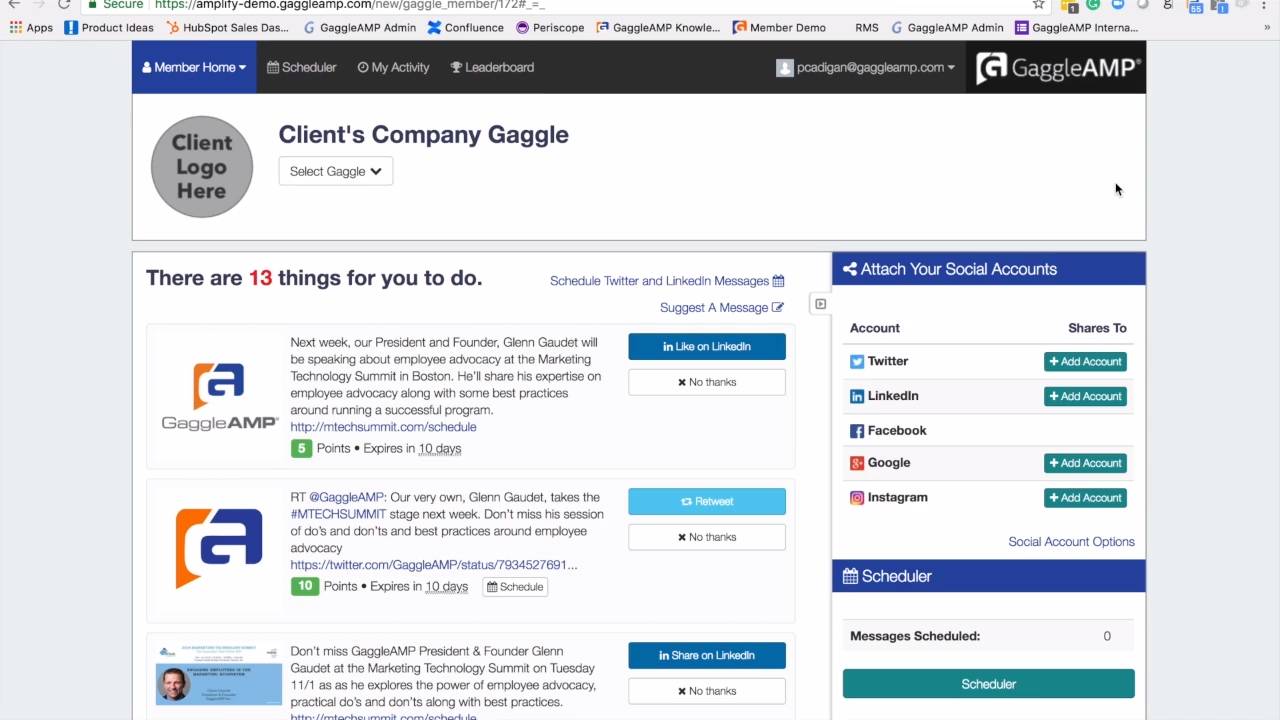Click the Messages Scheduled count row

(988, 636)
